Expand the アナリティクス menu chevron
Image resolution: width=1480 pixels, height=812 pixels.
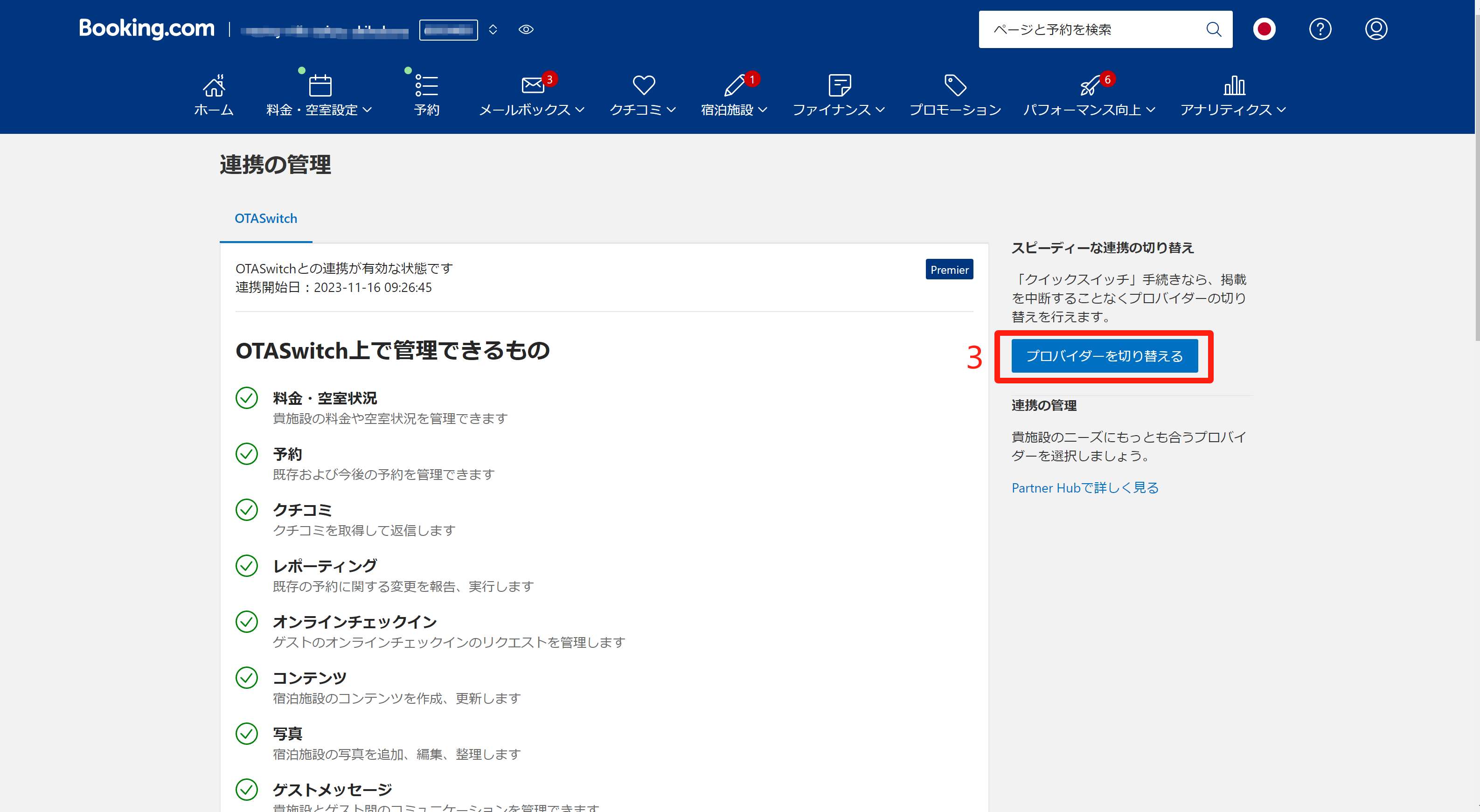coord(1281,110)
